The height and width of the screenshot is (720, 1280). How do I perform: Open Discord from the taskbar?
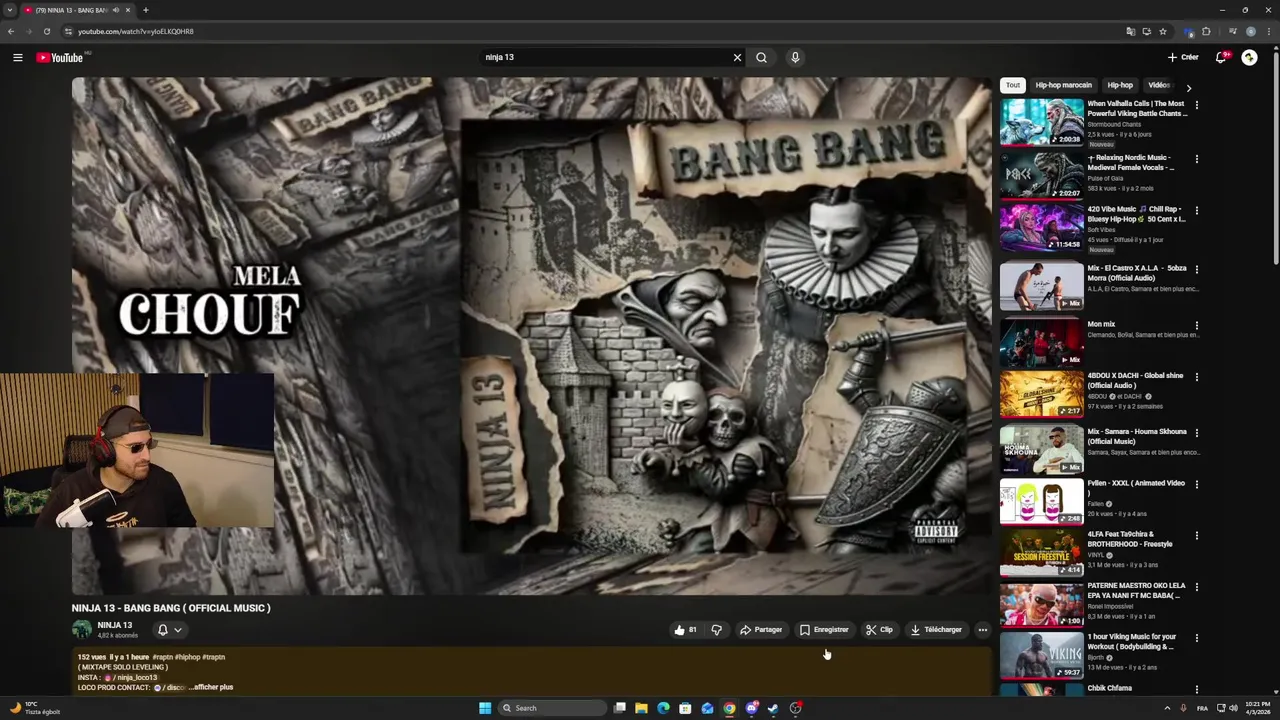point(751,708)
